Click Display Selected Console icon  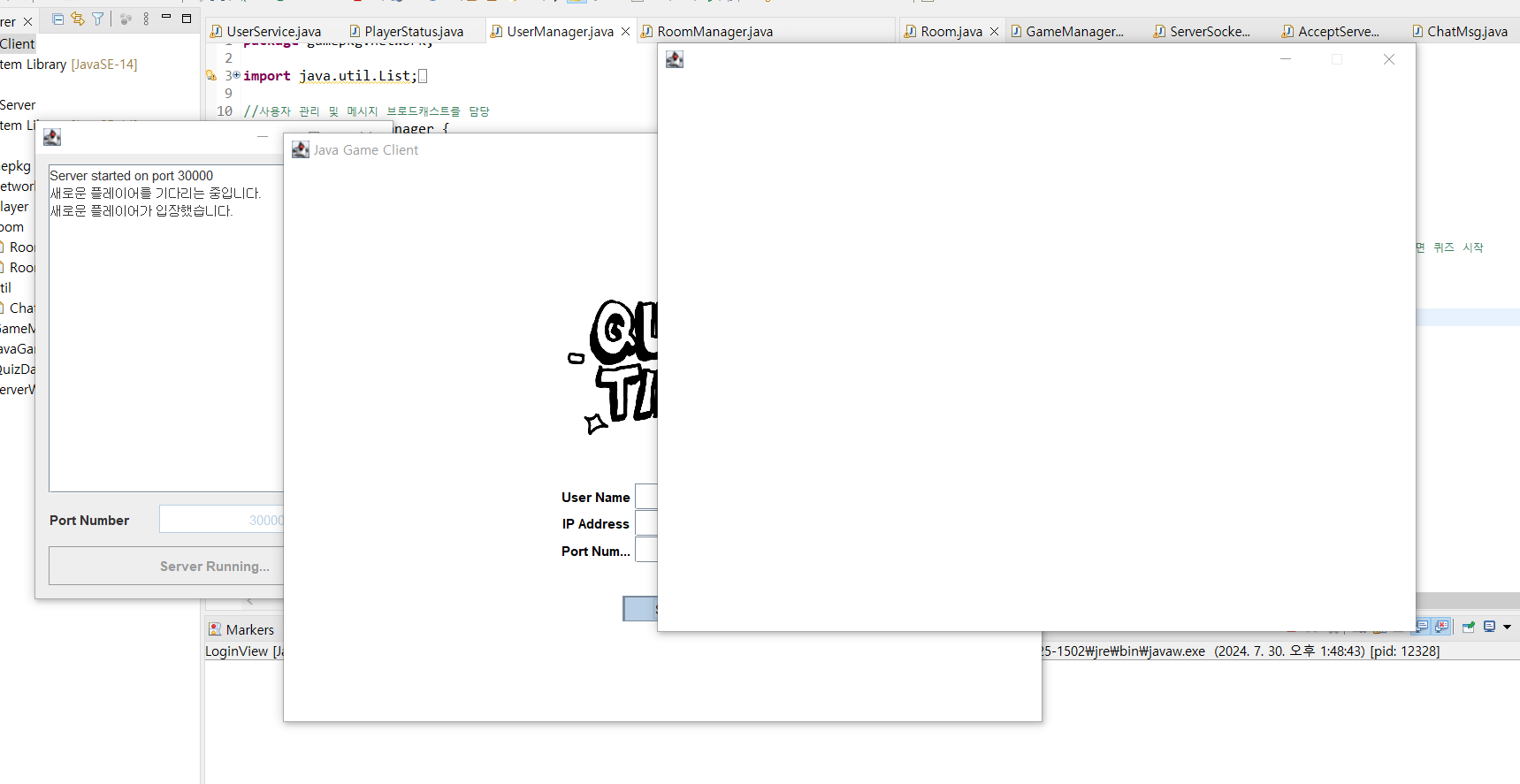tap(1490, 627)
